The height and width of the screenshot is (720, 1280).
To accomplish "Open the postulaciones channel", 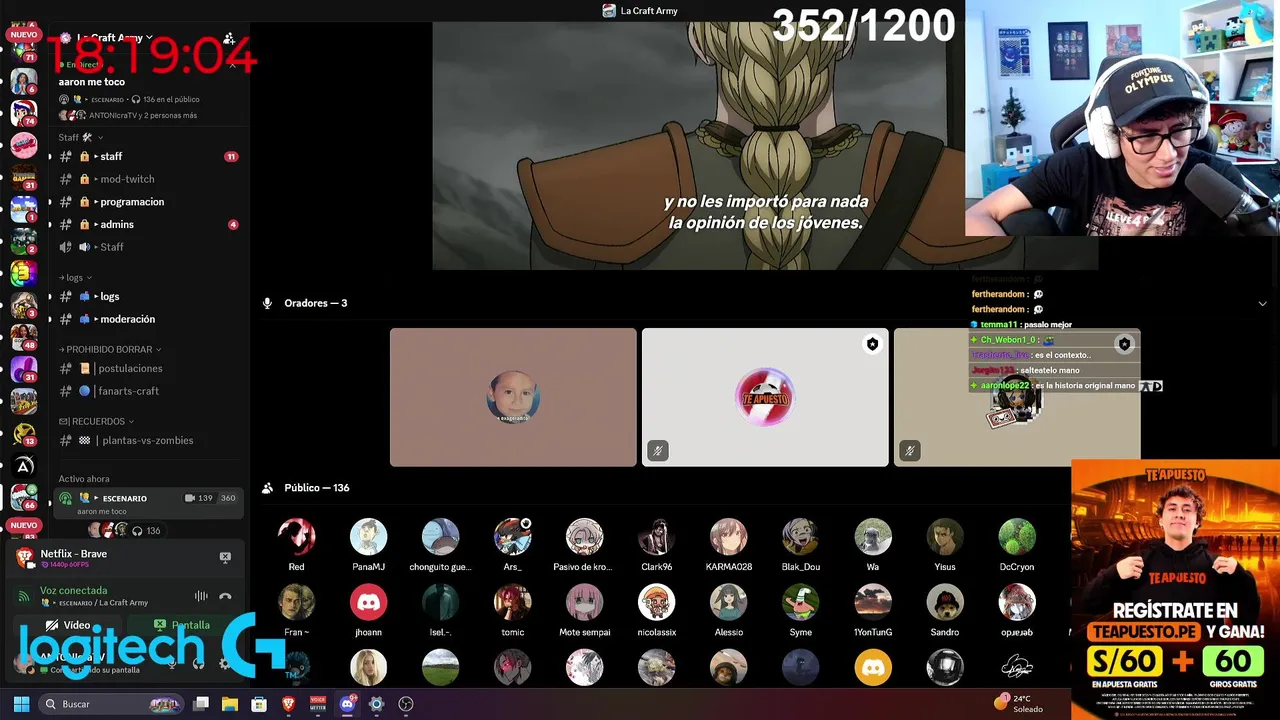I will pyautogui.click(x=148, y=368).
